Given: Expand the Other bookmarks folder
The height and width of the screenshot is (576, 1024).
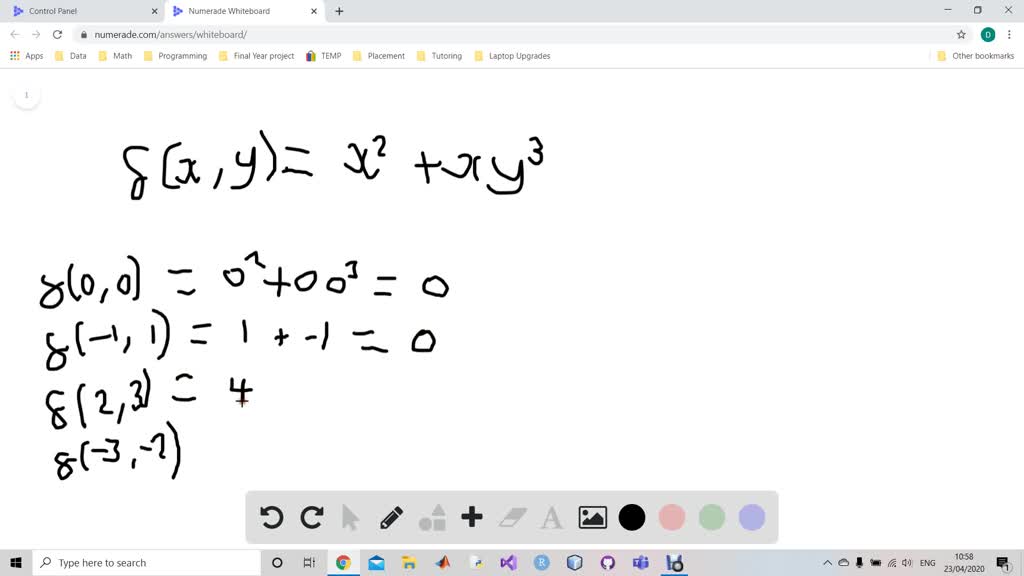Looking at the screenshot, I should tap(975, 56).
